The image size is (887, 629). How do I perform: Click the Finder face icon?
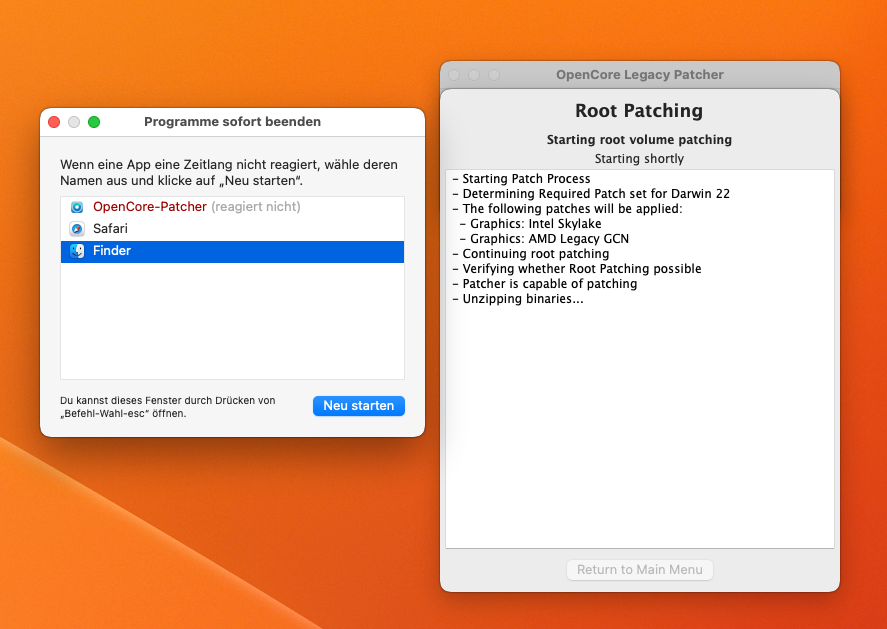[77, 251]
